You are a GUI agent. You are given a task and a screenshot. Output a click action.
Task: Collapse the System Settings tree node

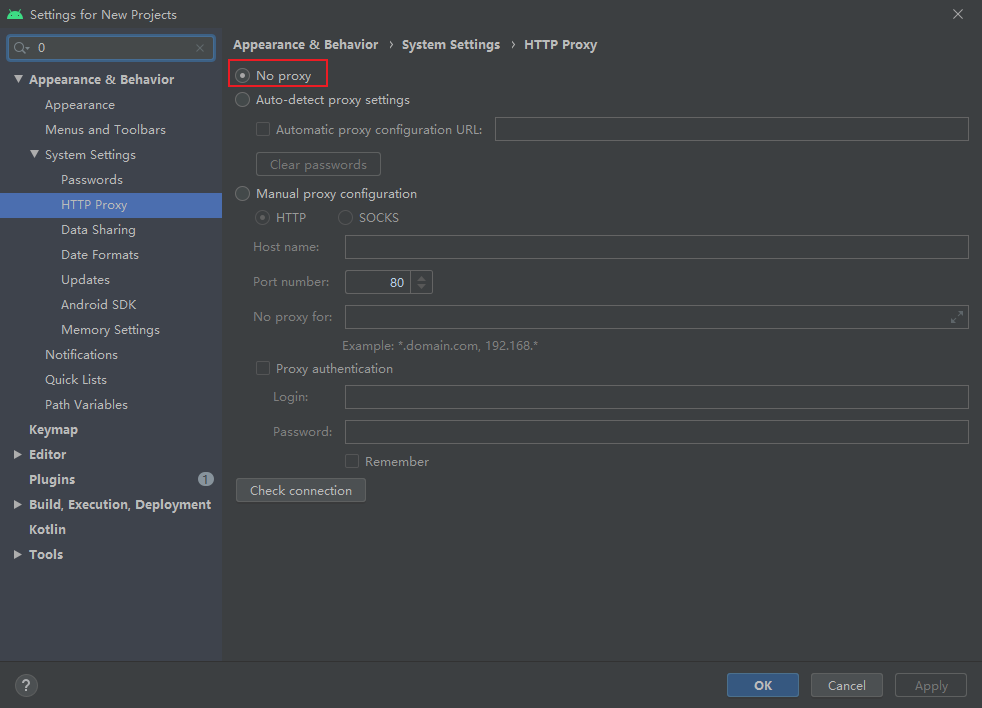pyautogui.click(x=34, y=154)
